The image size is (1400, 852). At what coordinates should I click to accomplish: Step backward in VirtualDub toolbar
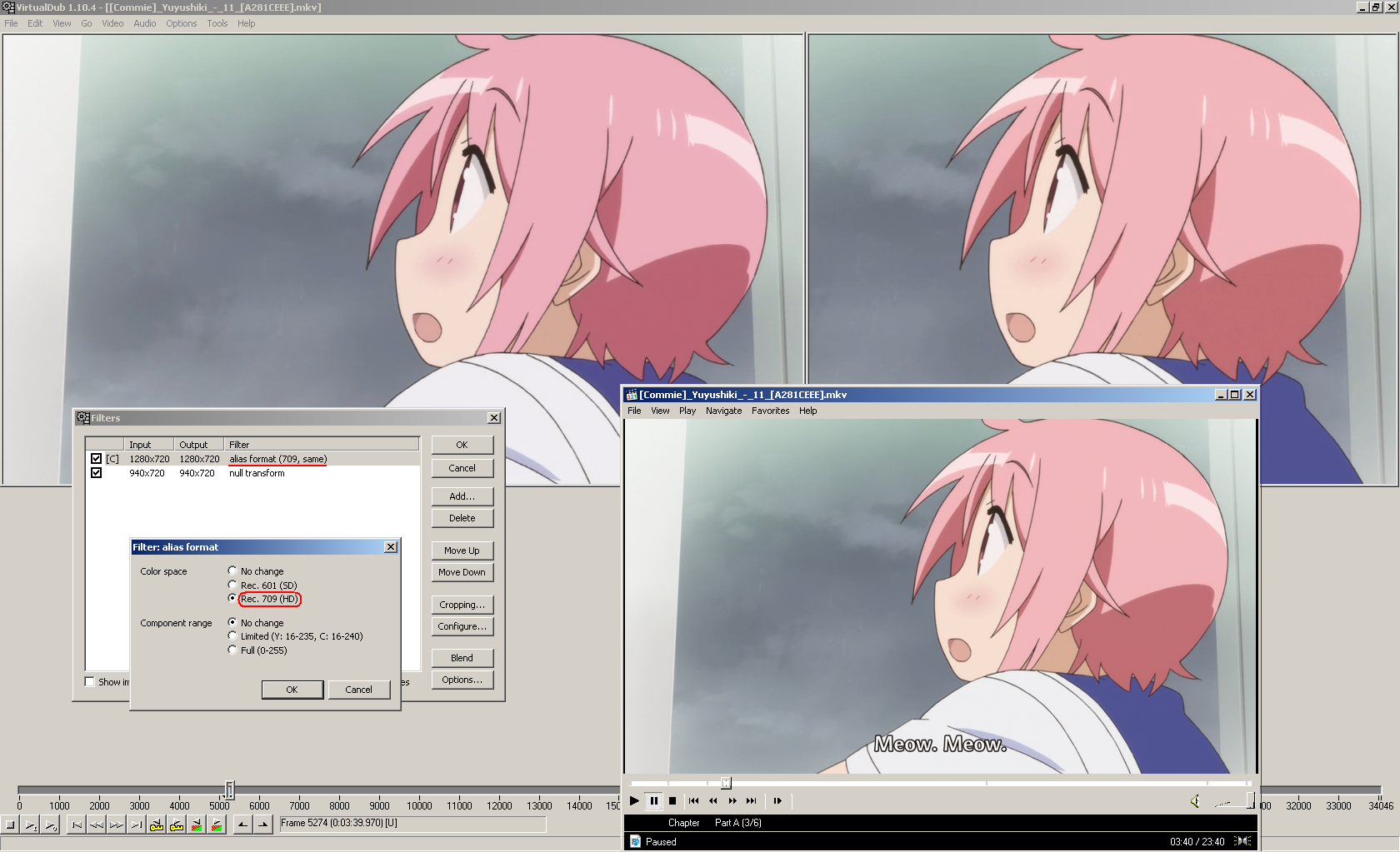(97, 825)
